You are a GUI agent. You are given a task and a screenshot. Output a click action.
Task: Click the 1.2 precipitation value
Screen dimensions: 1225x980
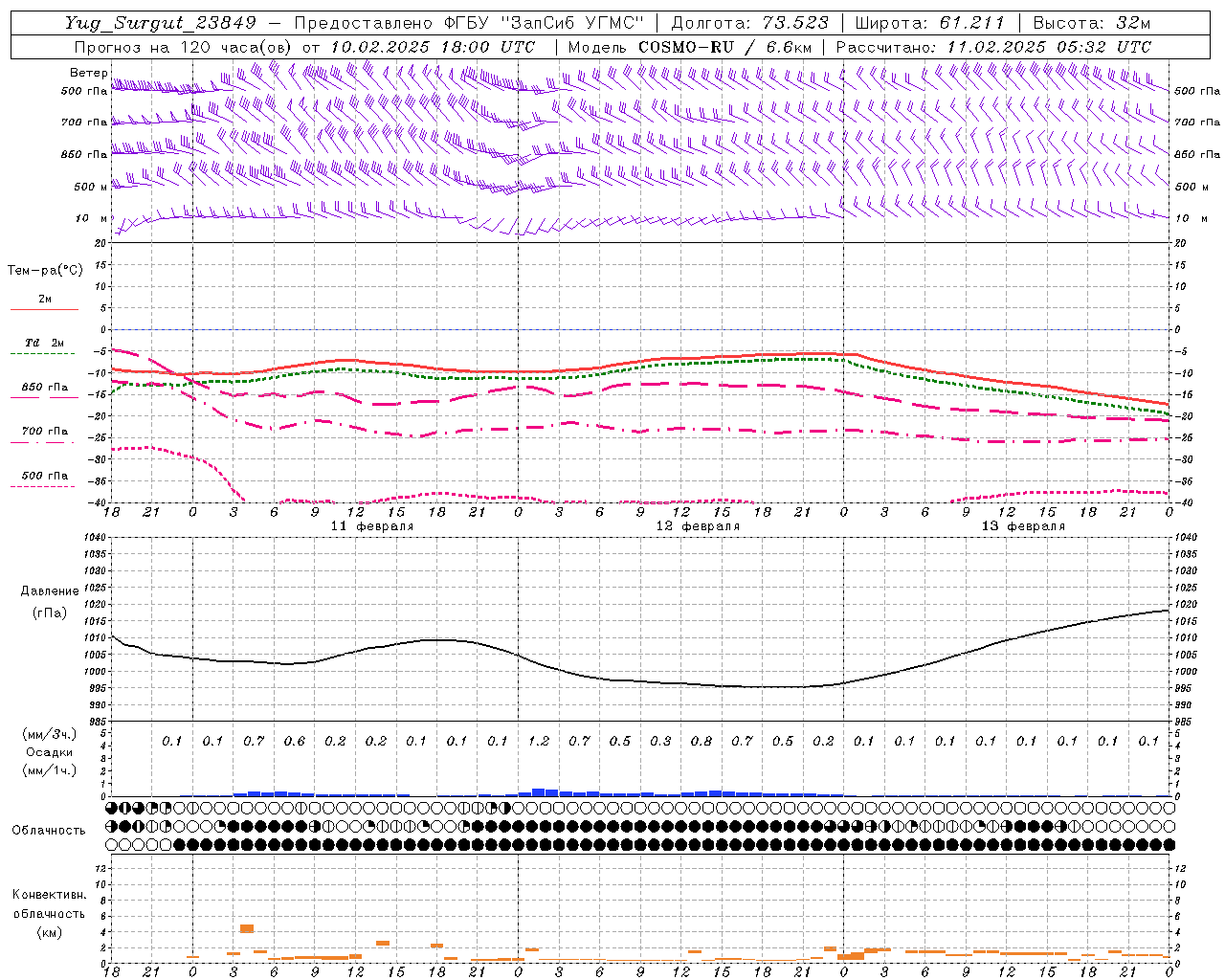click(x=539, y=741)
